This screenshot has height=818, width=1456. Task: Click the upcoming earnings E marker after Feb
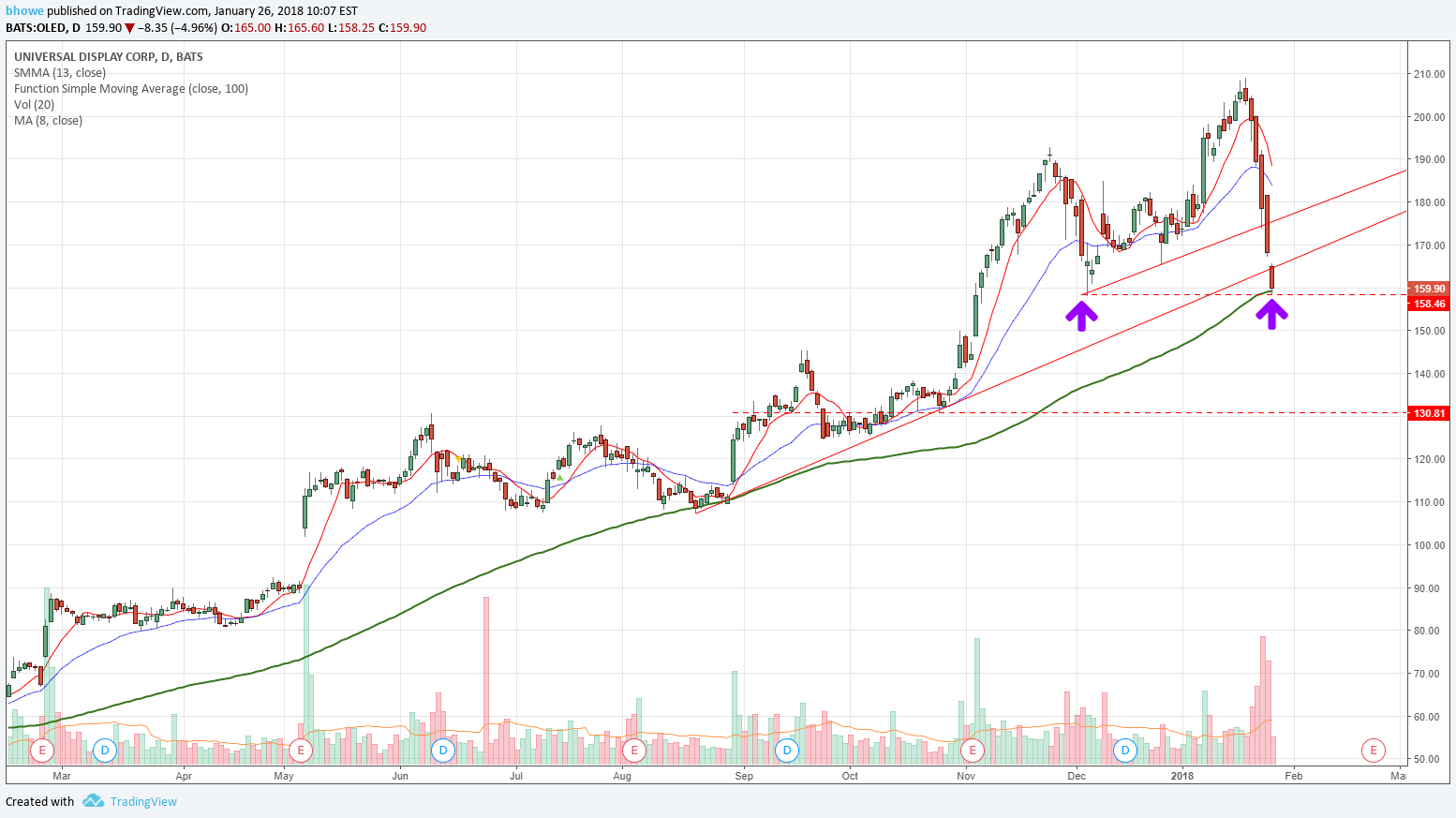[x=1374, y=750]
